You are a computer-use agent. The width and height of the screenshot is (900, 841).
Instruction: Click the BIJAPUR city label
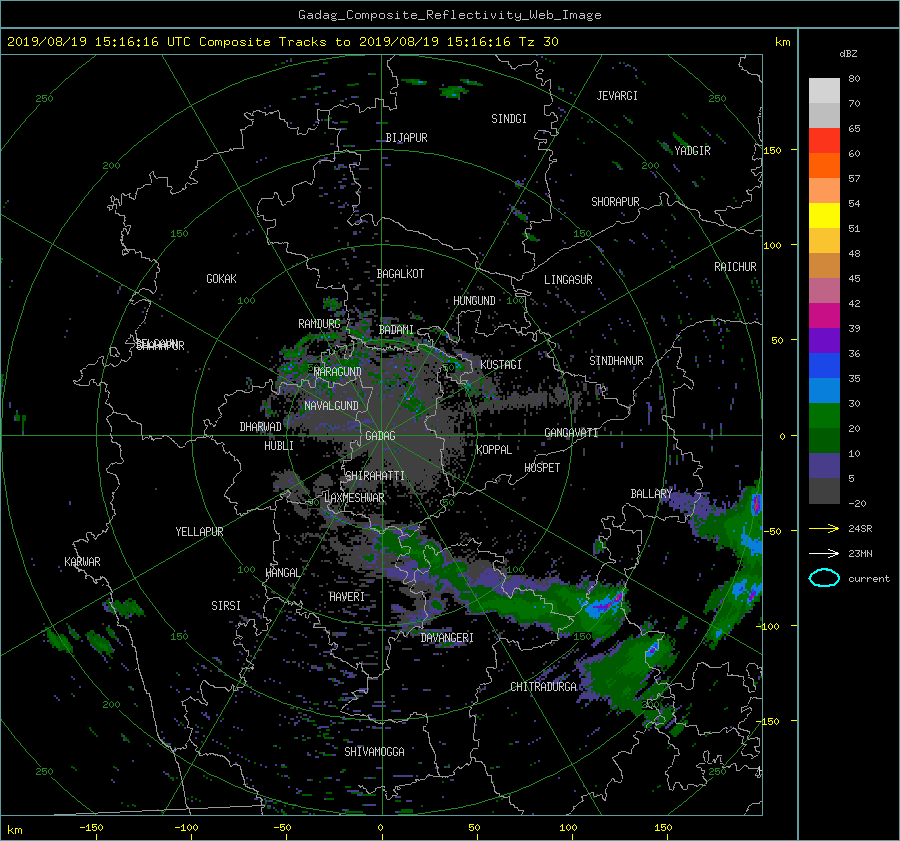tap(406, 138)
